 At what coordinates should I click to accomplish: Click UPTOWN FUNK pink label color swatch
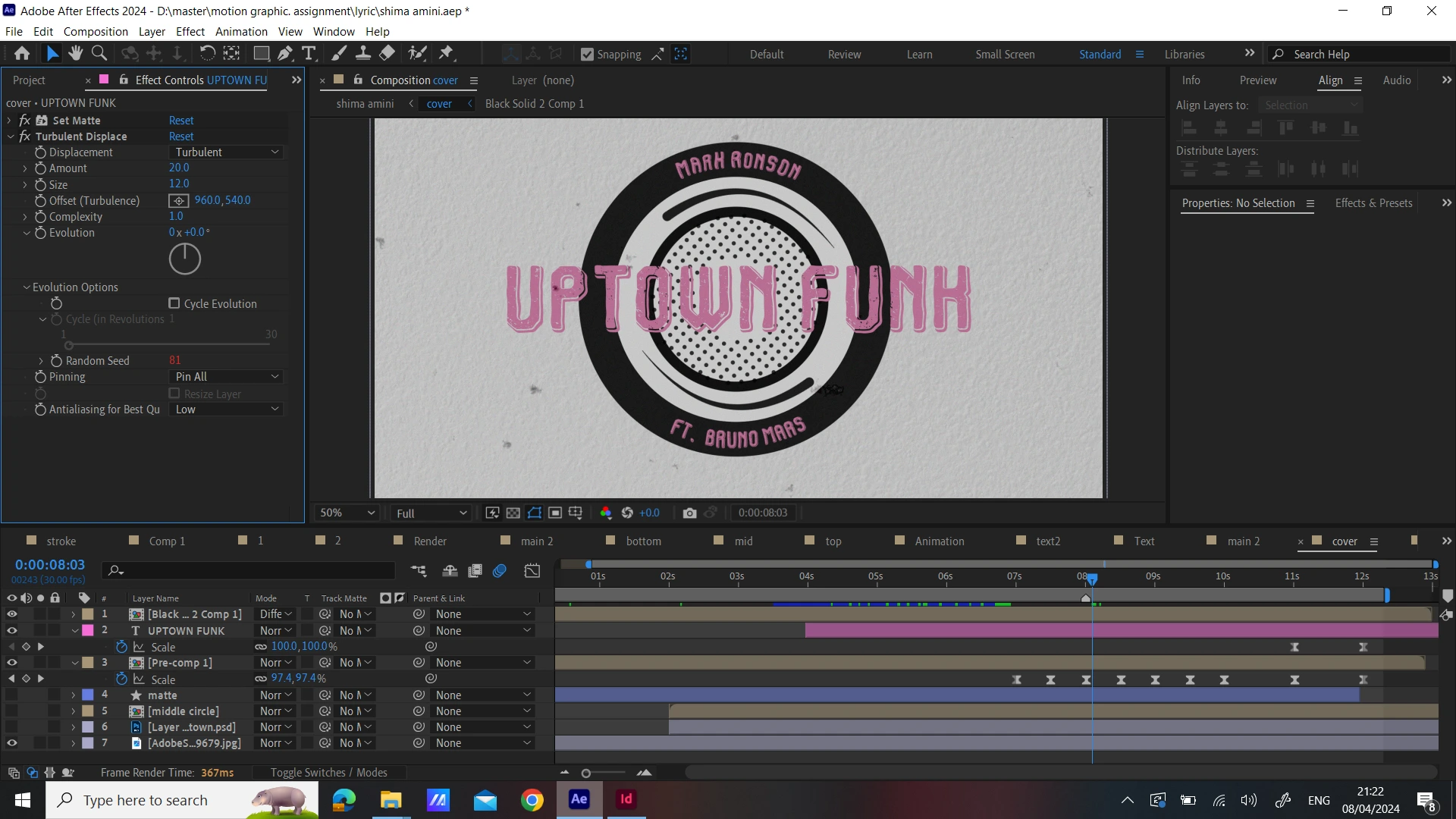[x=88, y=631]
